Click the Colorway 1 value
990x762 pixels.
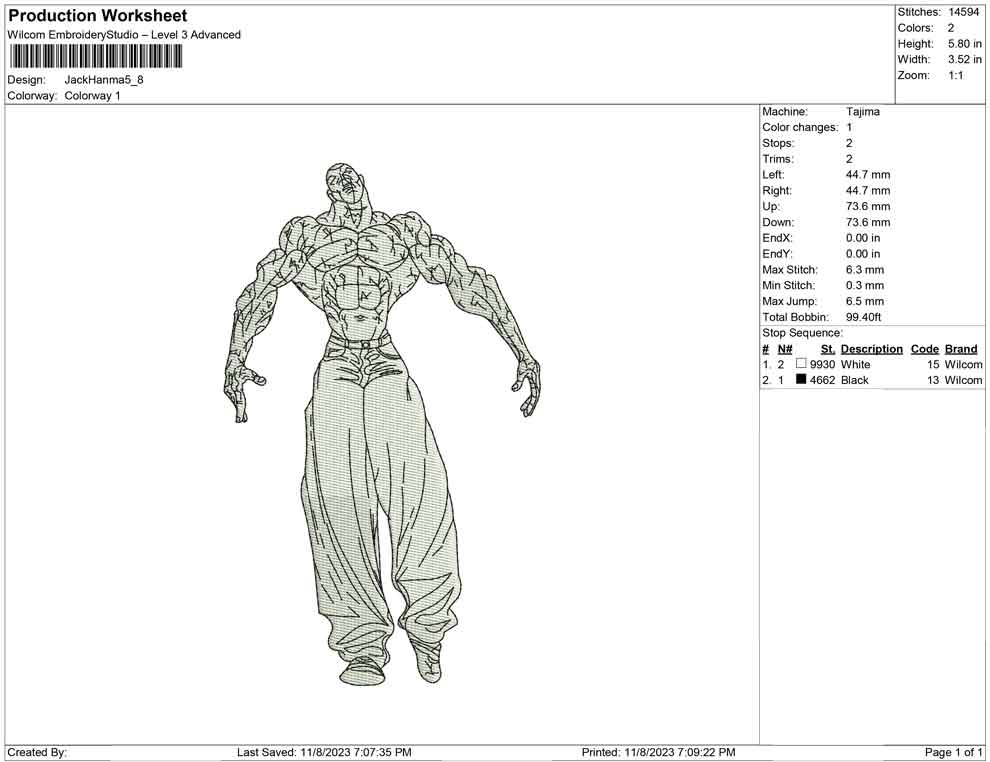tap(92, 96)
